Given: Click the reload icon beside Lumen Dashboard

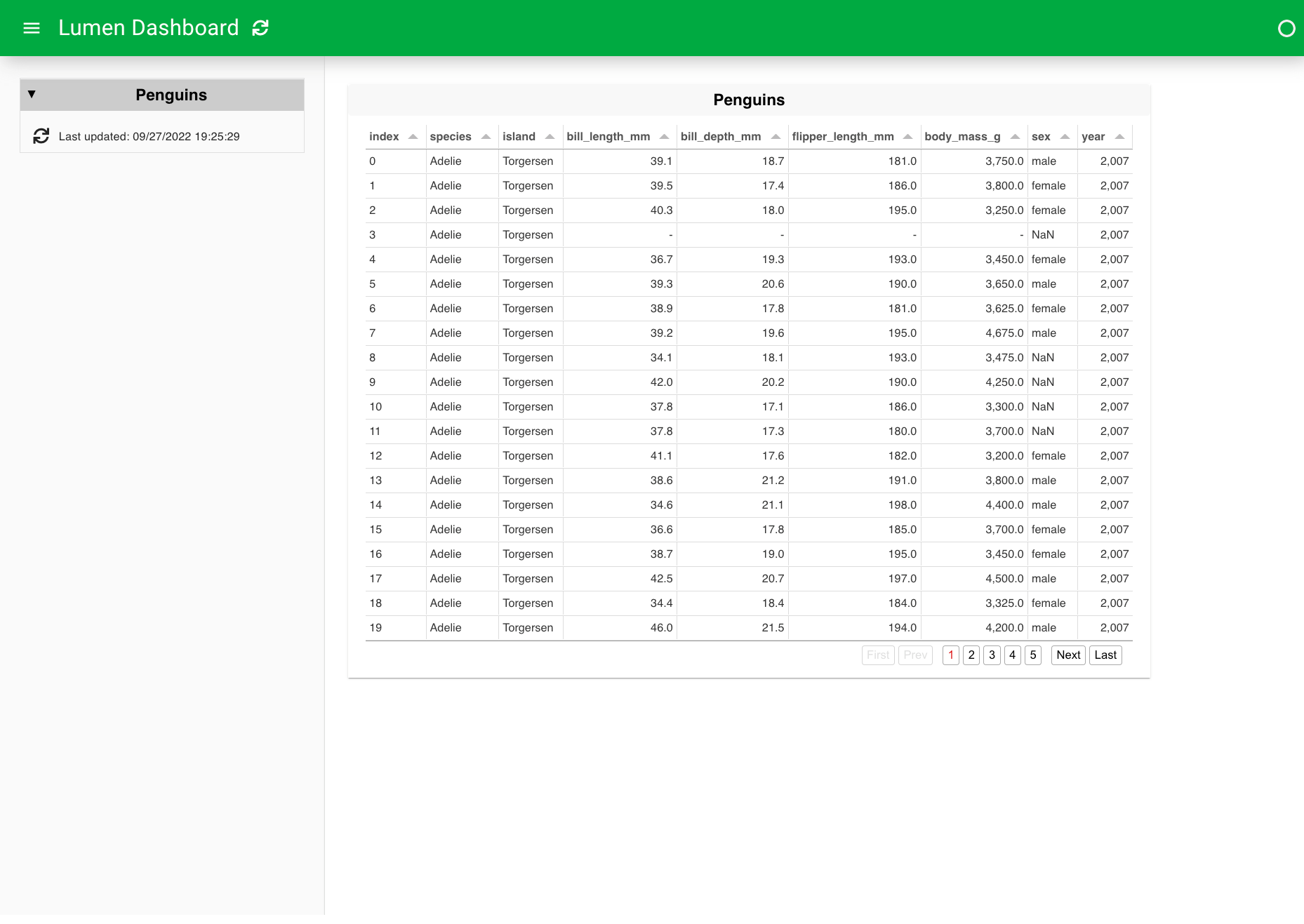Looking at the screenshot, I should (260, 28).
